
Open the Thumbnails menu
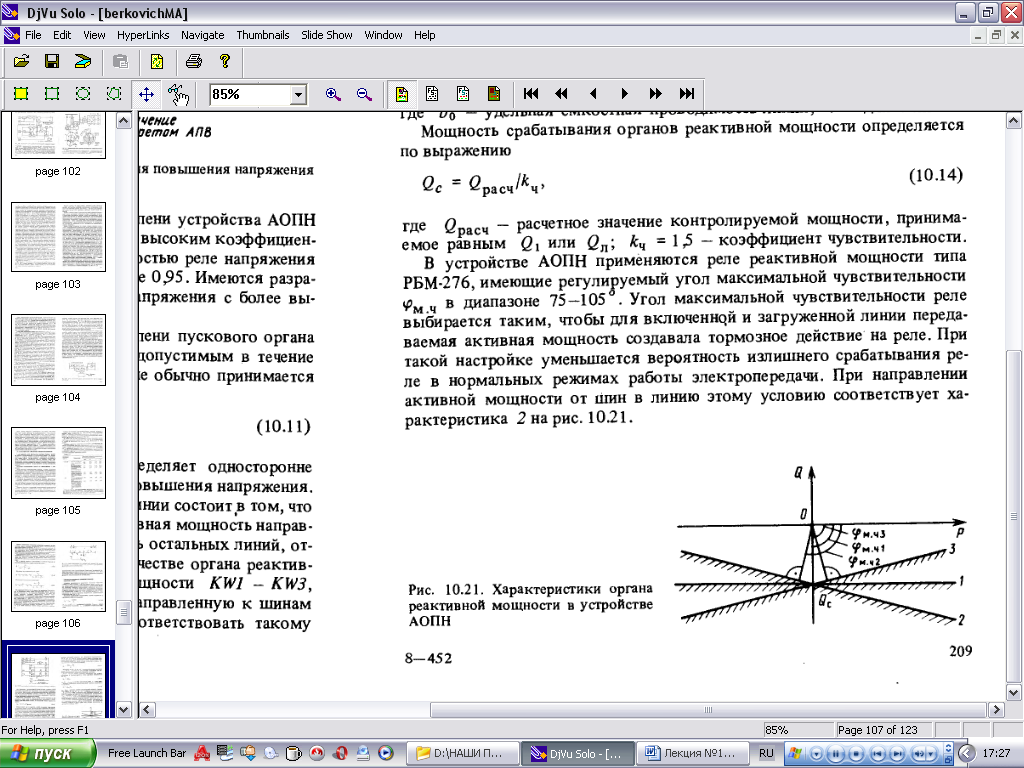pyautogui.click(x=263, y=35)
